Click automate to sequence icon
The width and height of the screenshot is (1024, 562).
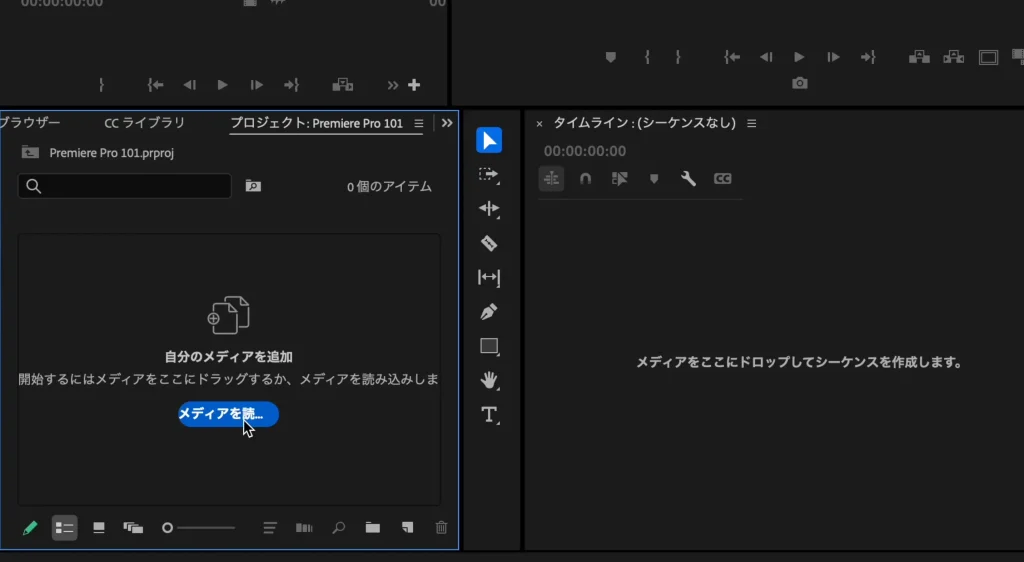(x=304, y=527)
